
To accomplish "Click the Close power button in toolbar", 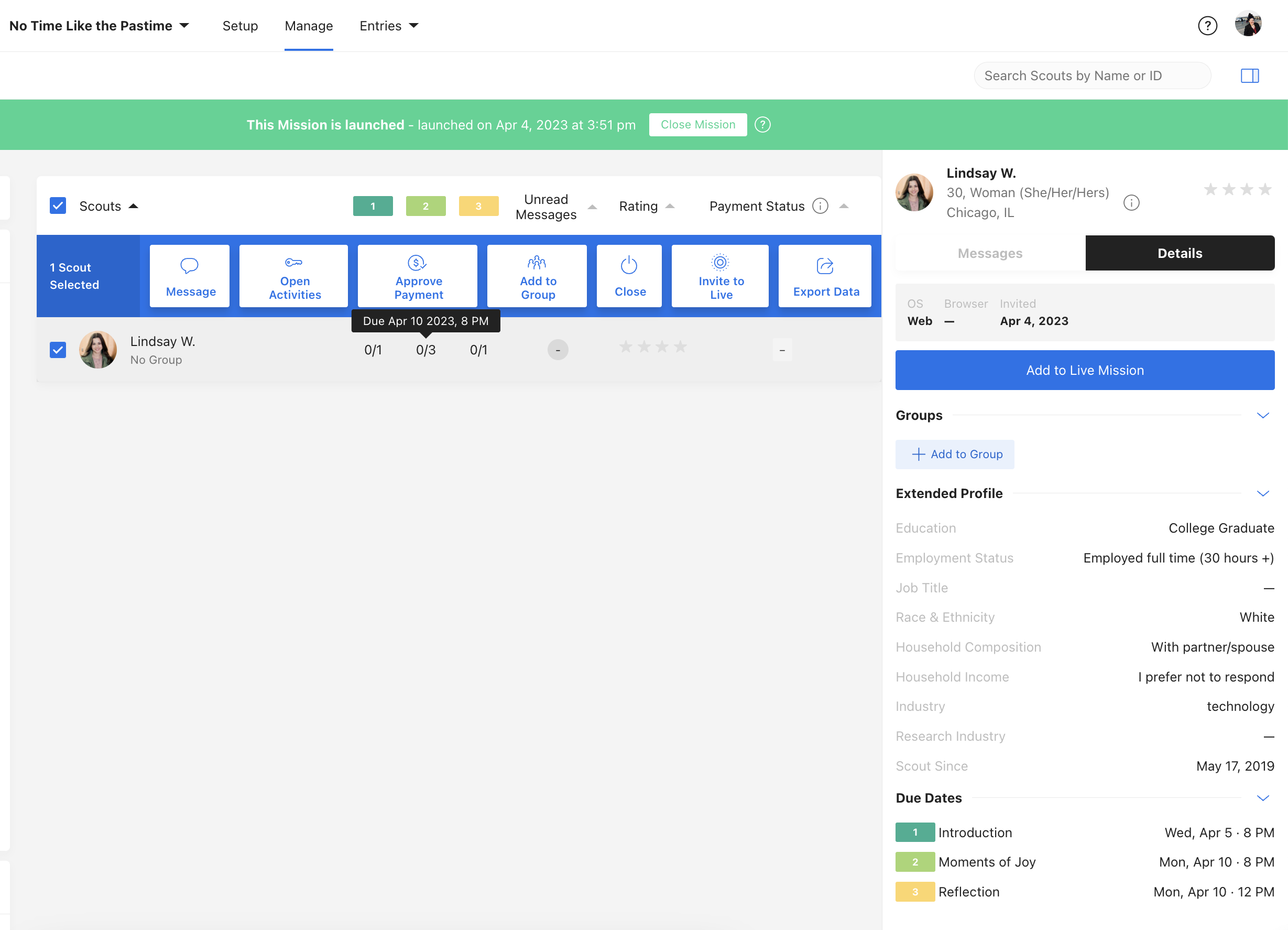I will 629,276.
